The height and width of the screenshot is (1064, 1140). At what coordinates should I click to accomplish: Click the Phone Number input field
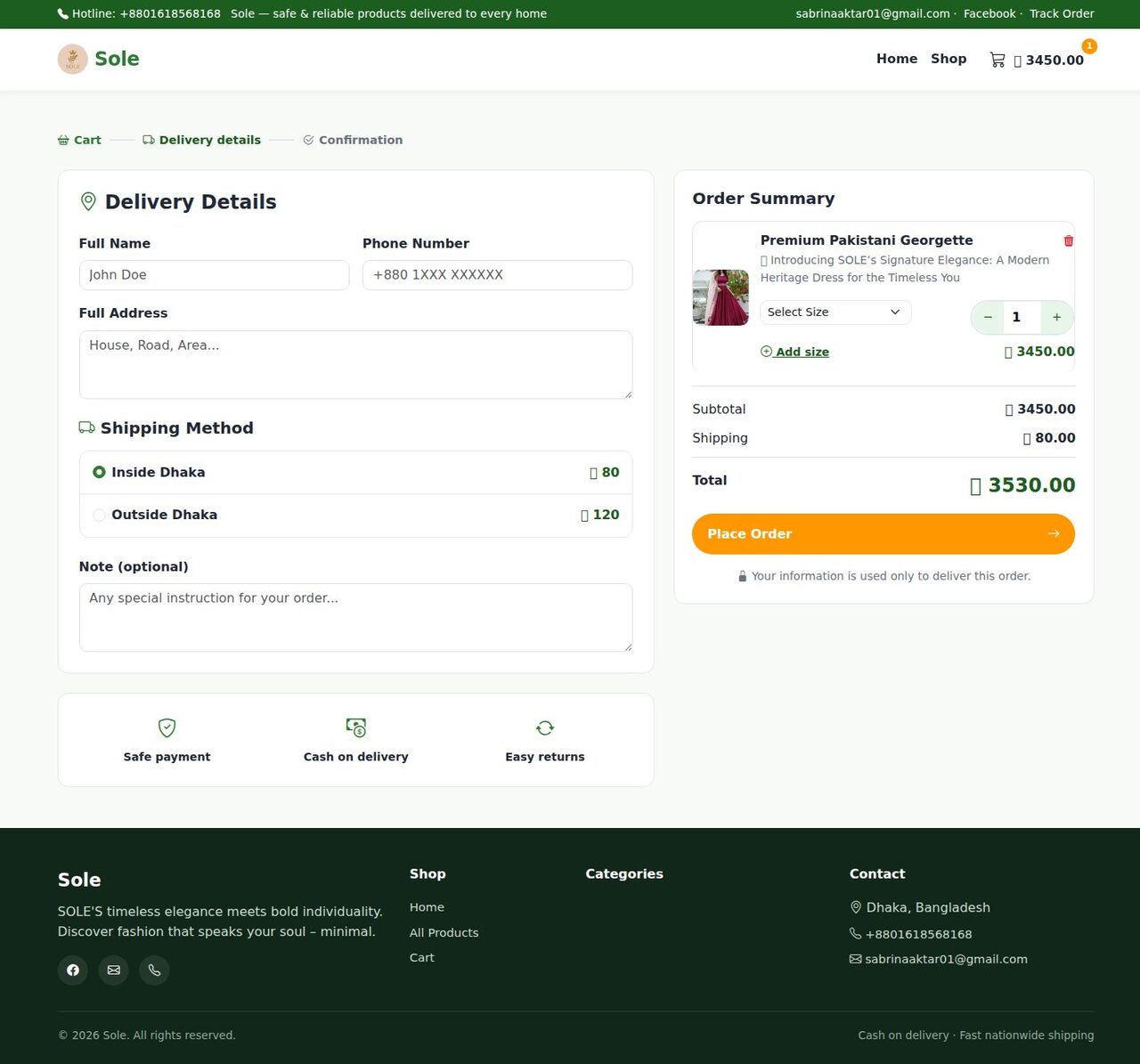pyautogui.click(x=497, y=275)
